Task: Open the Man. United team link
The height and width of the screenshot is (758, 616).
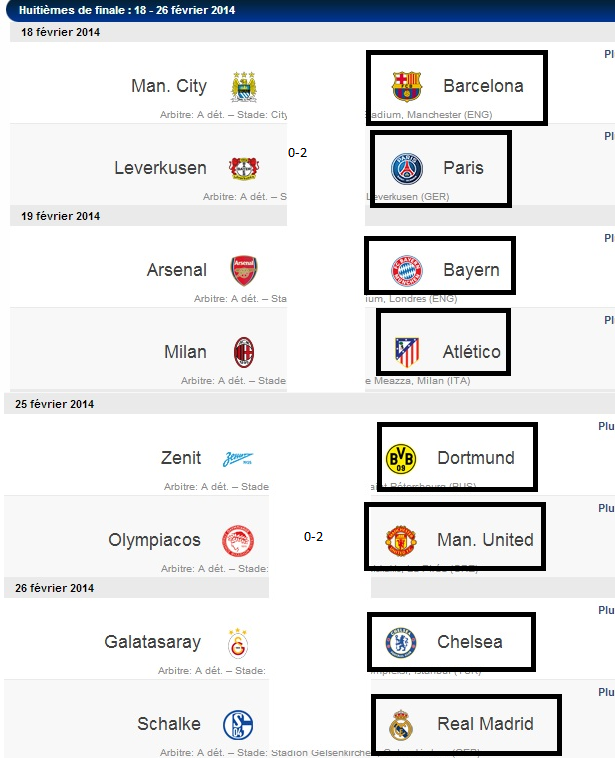Action: coord(485,539)
